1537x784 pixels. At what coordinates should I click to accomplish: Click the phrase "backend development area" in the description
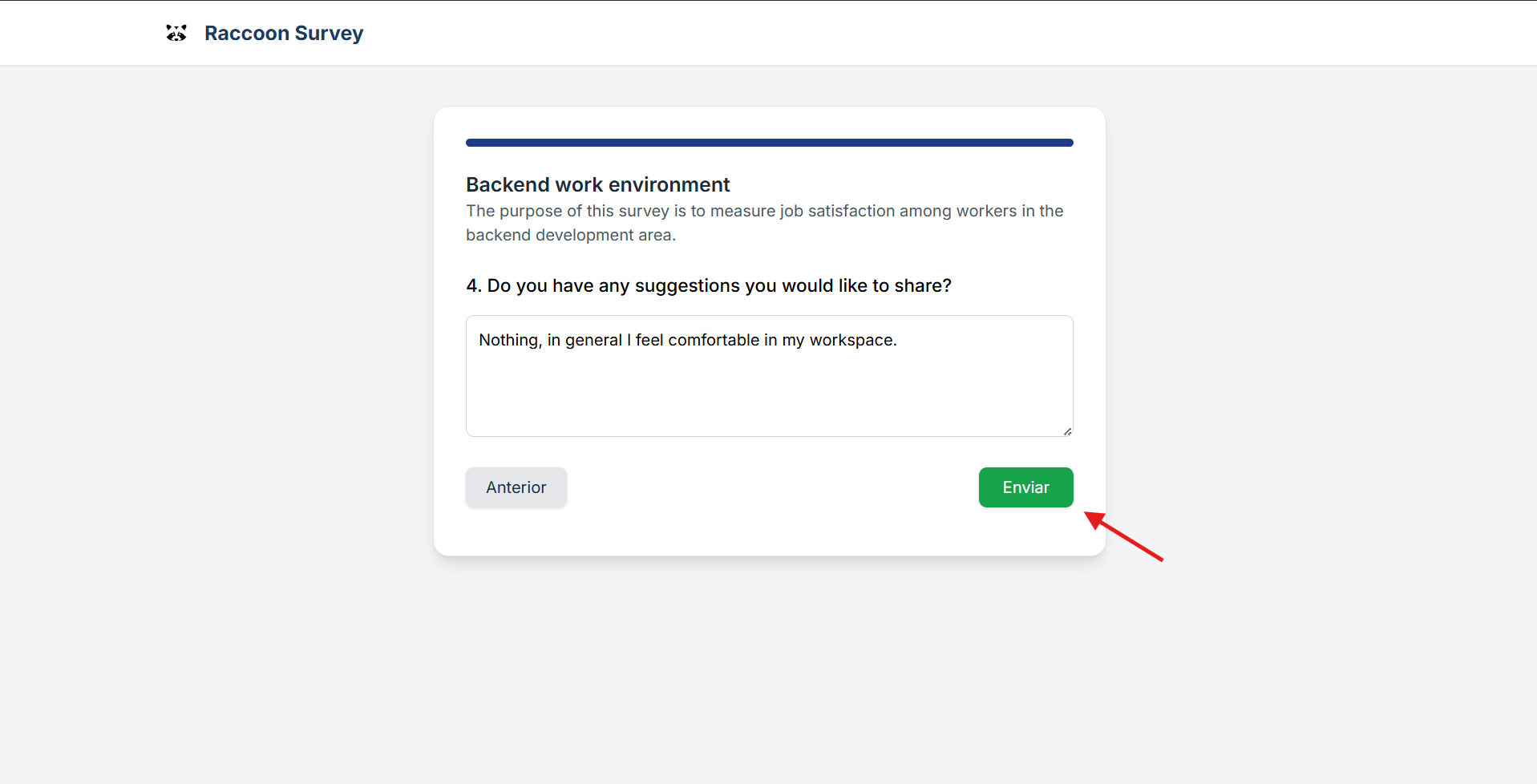point(568,235)
